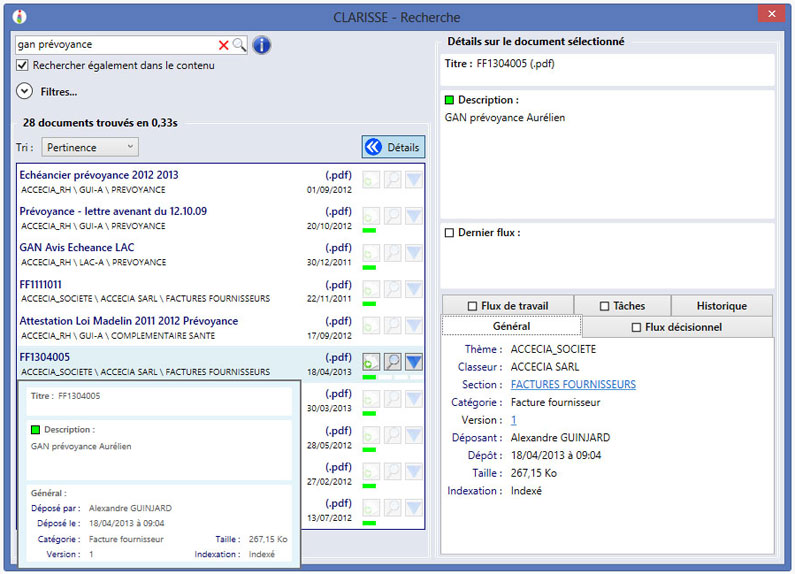Click the magnifier search icon in search box
The image size is (795, 574).
[x=239, y=45]
